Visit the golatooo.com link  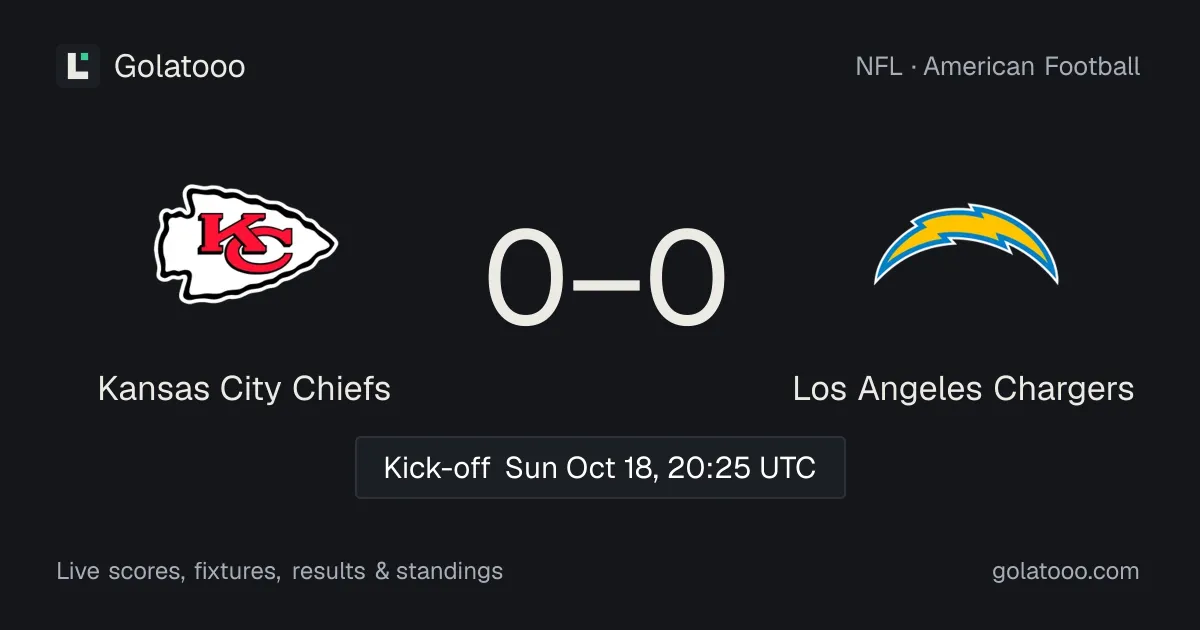(x=1066, y=571)
